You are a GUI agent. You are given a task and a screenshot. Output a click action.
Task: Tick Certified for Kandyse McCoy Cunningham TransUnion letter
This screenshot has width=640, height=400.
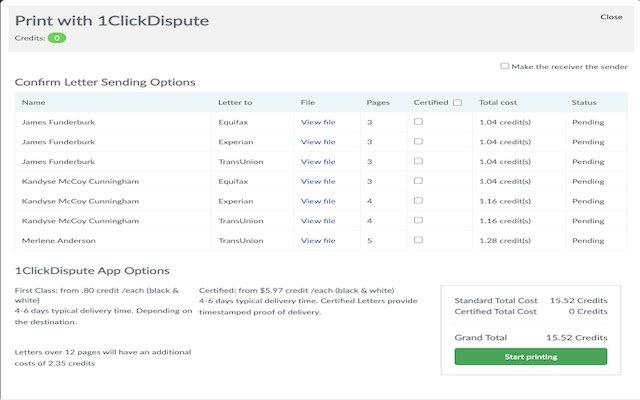418,220
